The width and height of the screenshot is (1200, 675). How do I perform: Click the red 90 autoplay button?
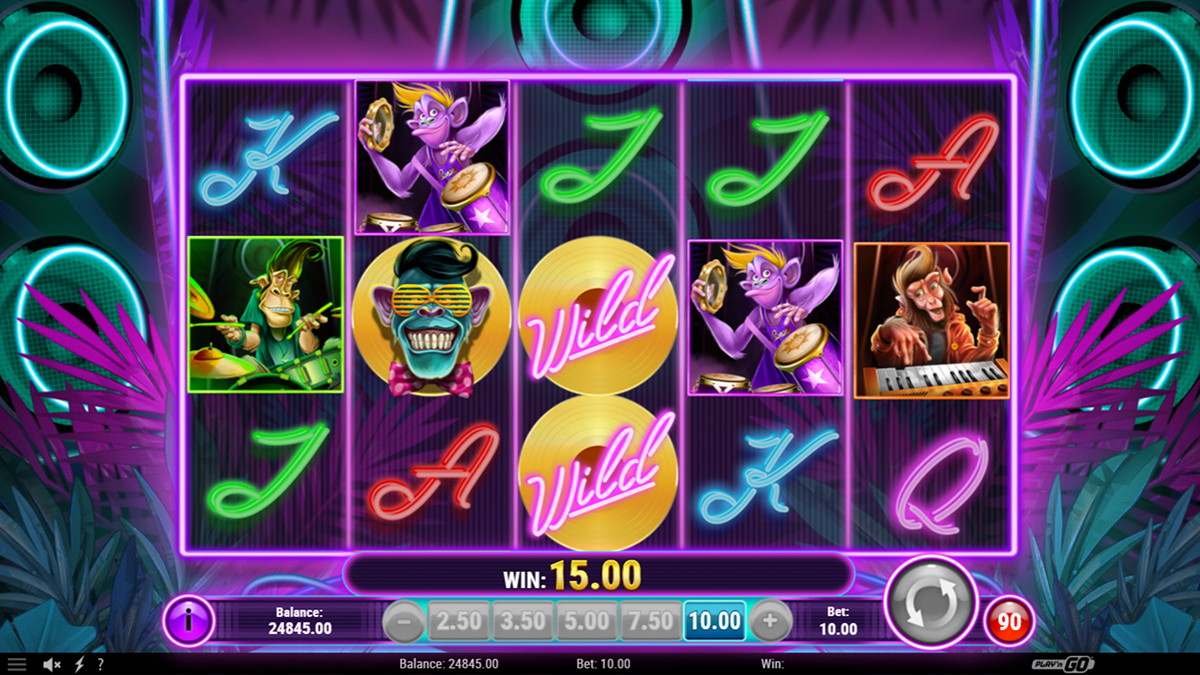click(x=1009, y=621)
